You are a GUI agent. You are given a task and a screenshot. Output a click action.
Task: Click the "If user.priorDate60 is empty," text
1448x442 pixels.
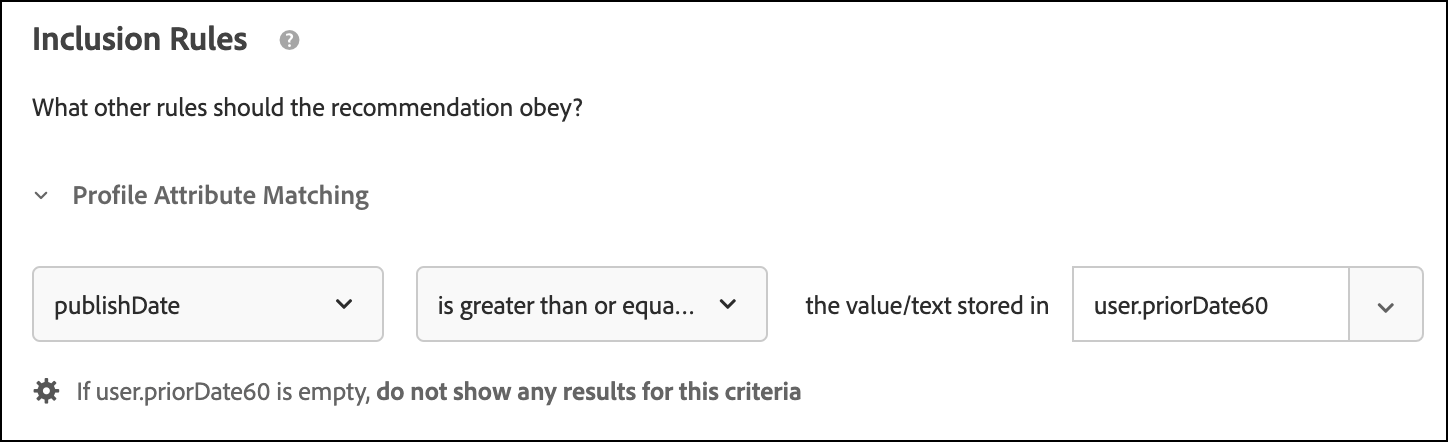pos(223,391)
